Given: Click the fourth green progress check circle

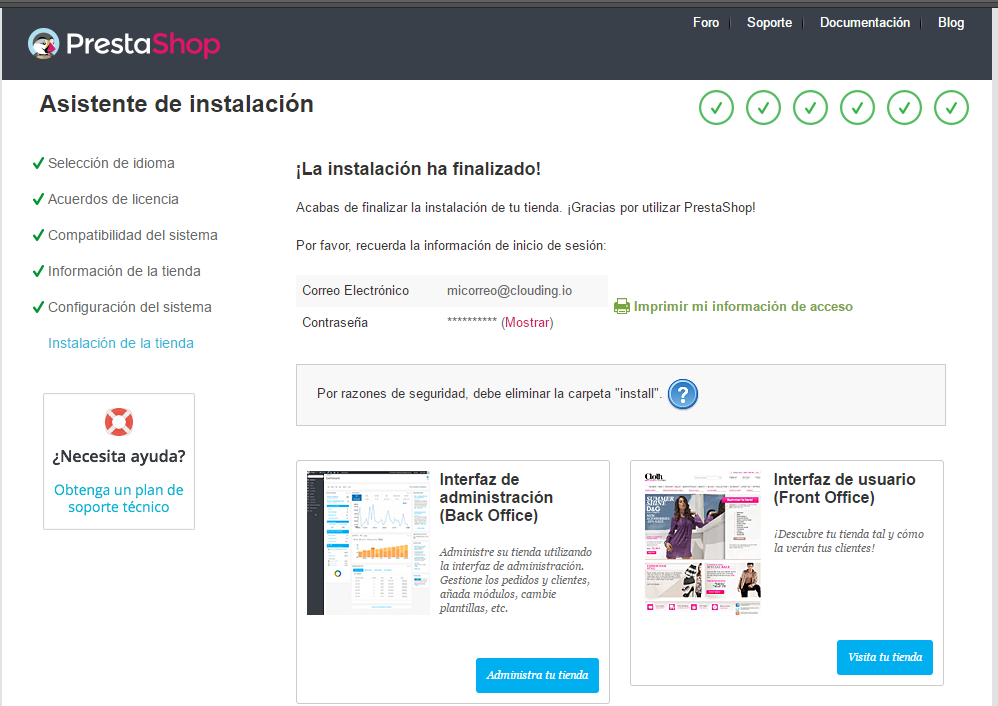Looking at the screenshot, I should (857, 108).
